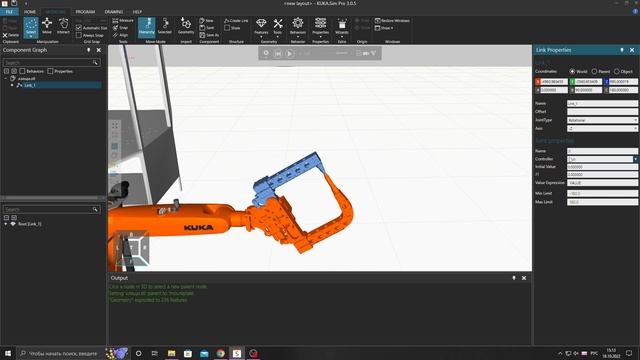
Task: Pin the Output panel
Action: 514,278
